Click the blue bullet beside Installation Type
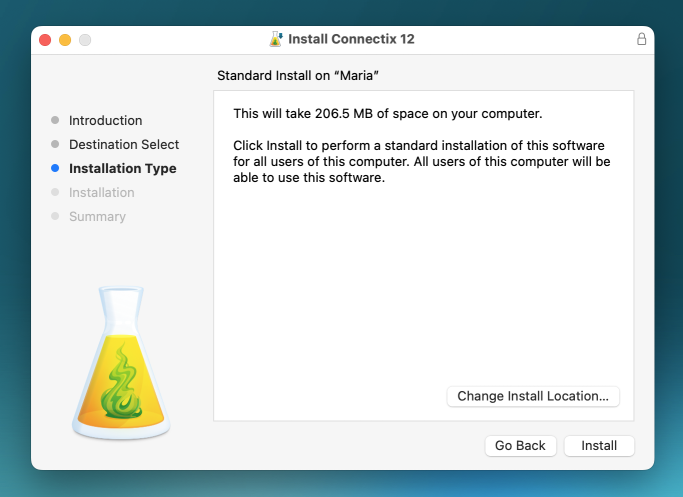The image size is (683, 497). coord(55,169)
